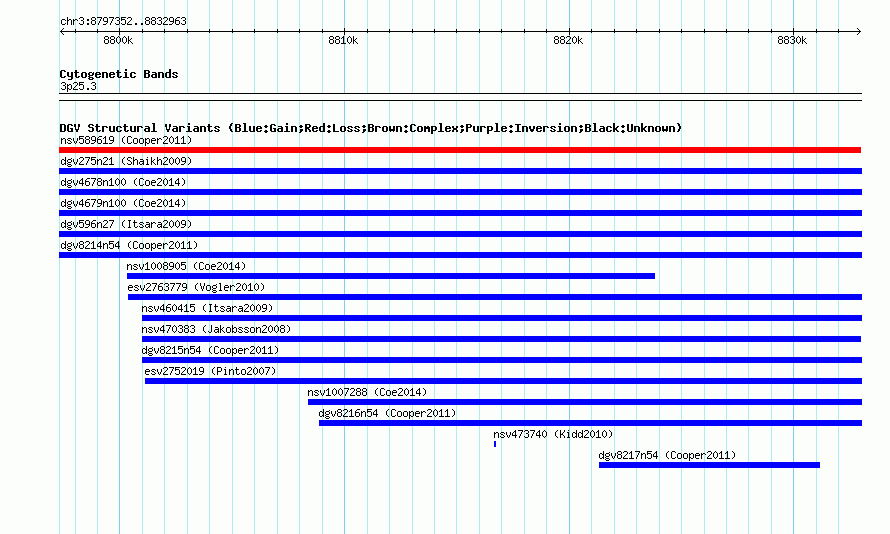
Task: Click the nsv460415 blue variant bar
Action: coord(502,318)
